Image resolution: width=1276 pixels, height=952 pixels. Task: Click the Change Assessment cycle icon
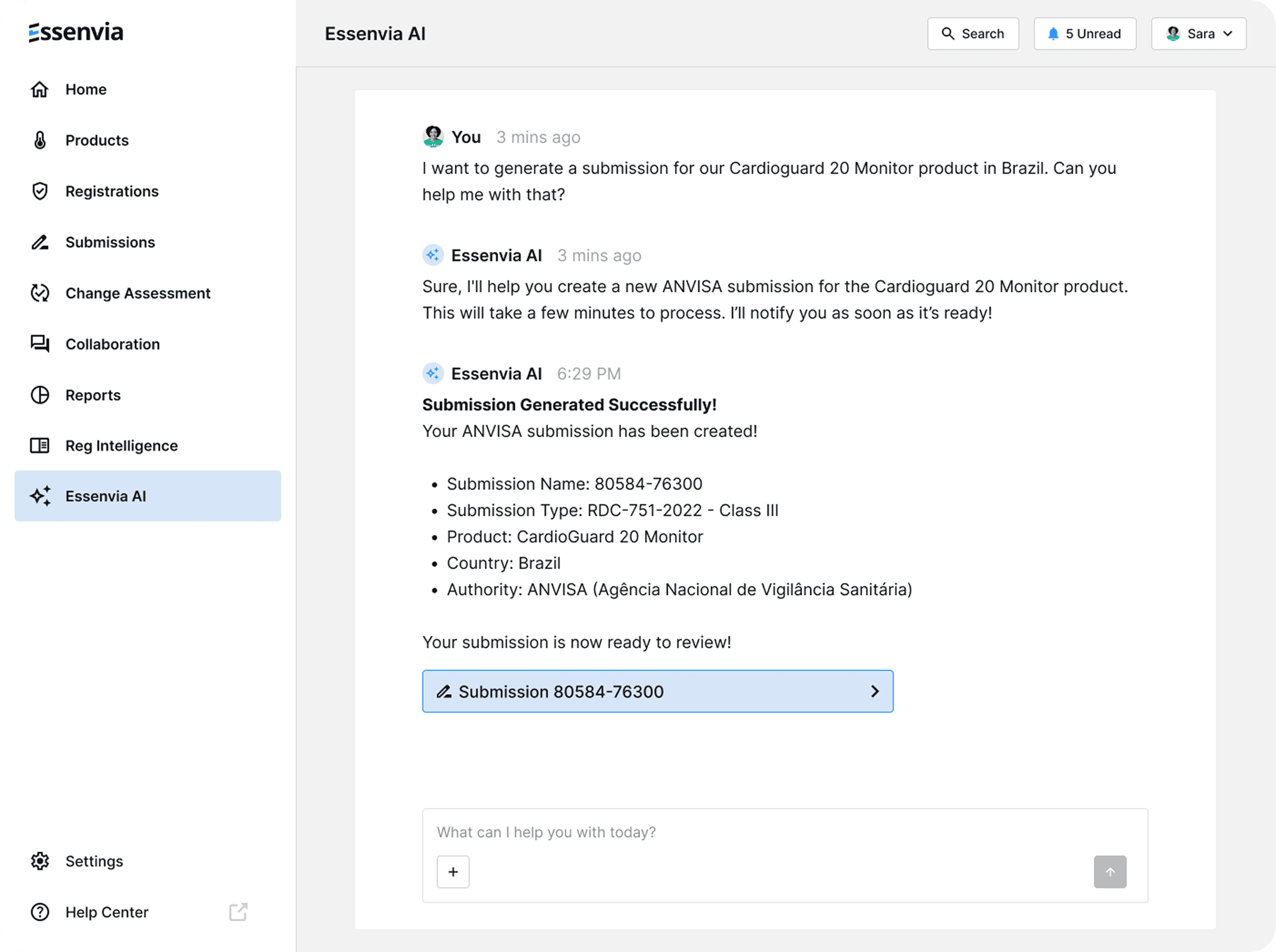40,293
